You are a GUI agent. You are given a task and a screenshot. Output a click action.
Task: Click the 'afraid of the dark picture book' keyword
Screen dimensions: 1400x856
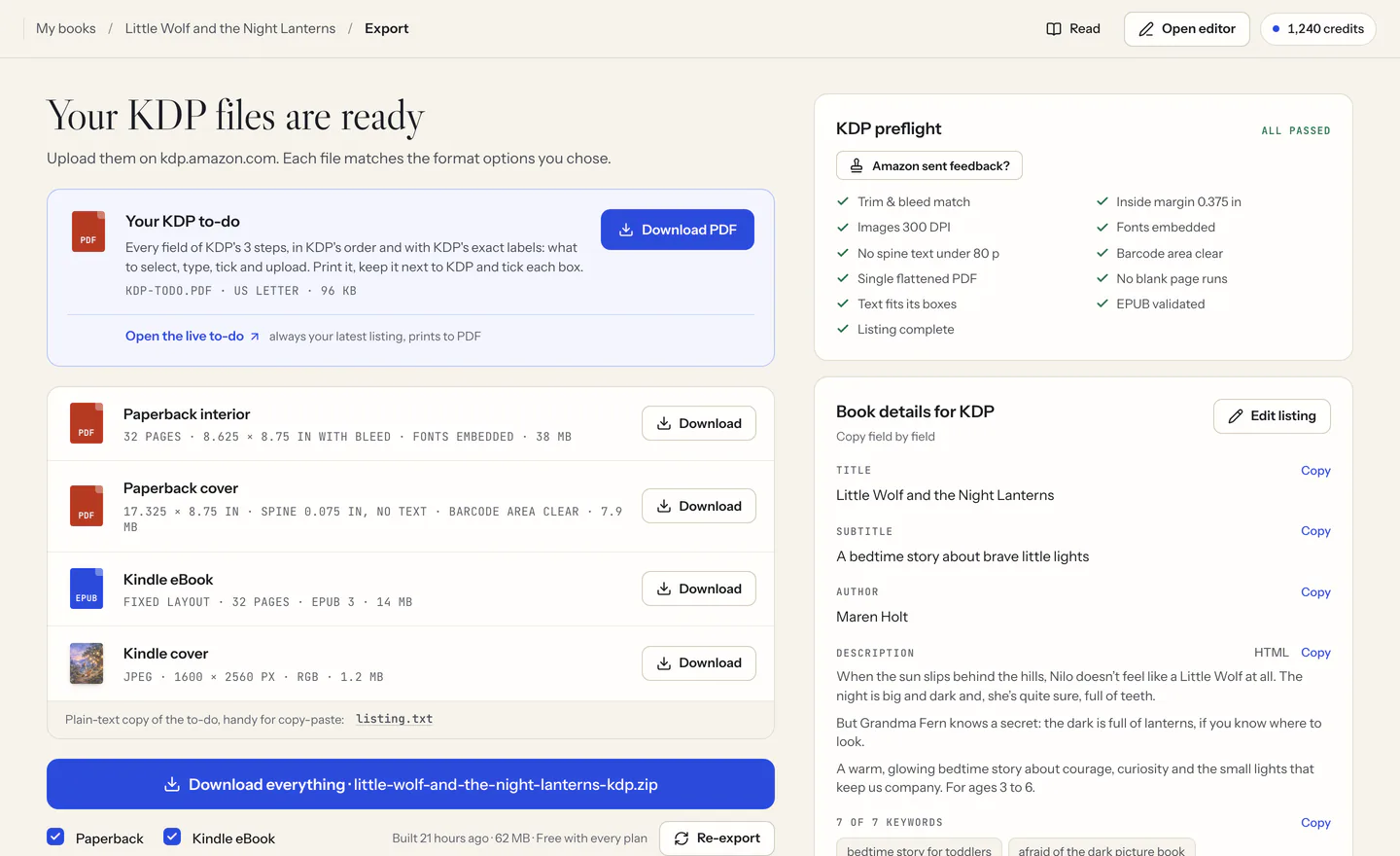(x=1102, y=849)
